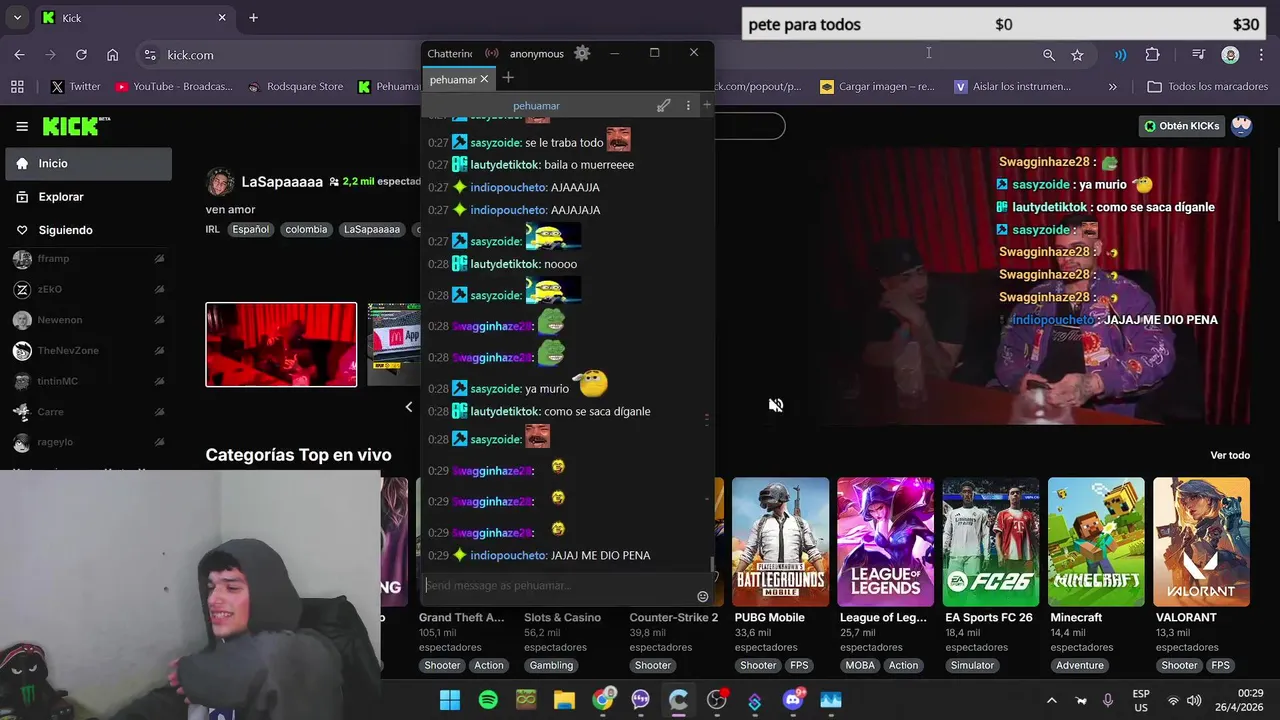The height and width of the screenshot is (720, 1280).
Task: Click LaSapaaaaa streamer name
Action: coord(282,182)
